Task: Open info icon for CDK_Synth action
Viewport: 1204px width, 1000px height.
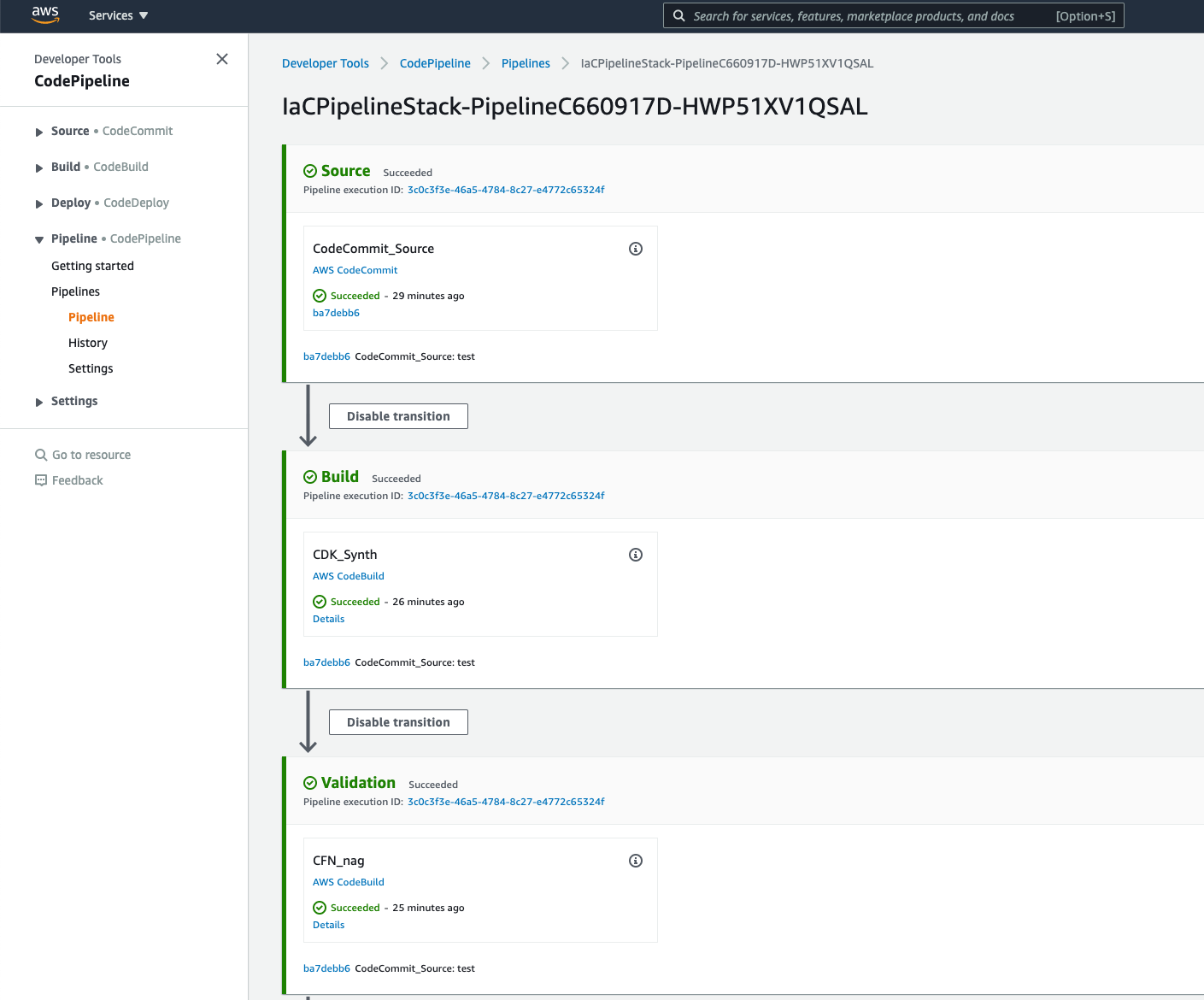Action: (636, 555)
